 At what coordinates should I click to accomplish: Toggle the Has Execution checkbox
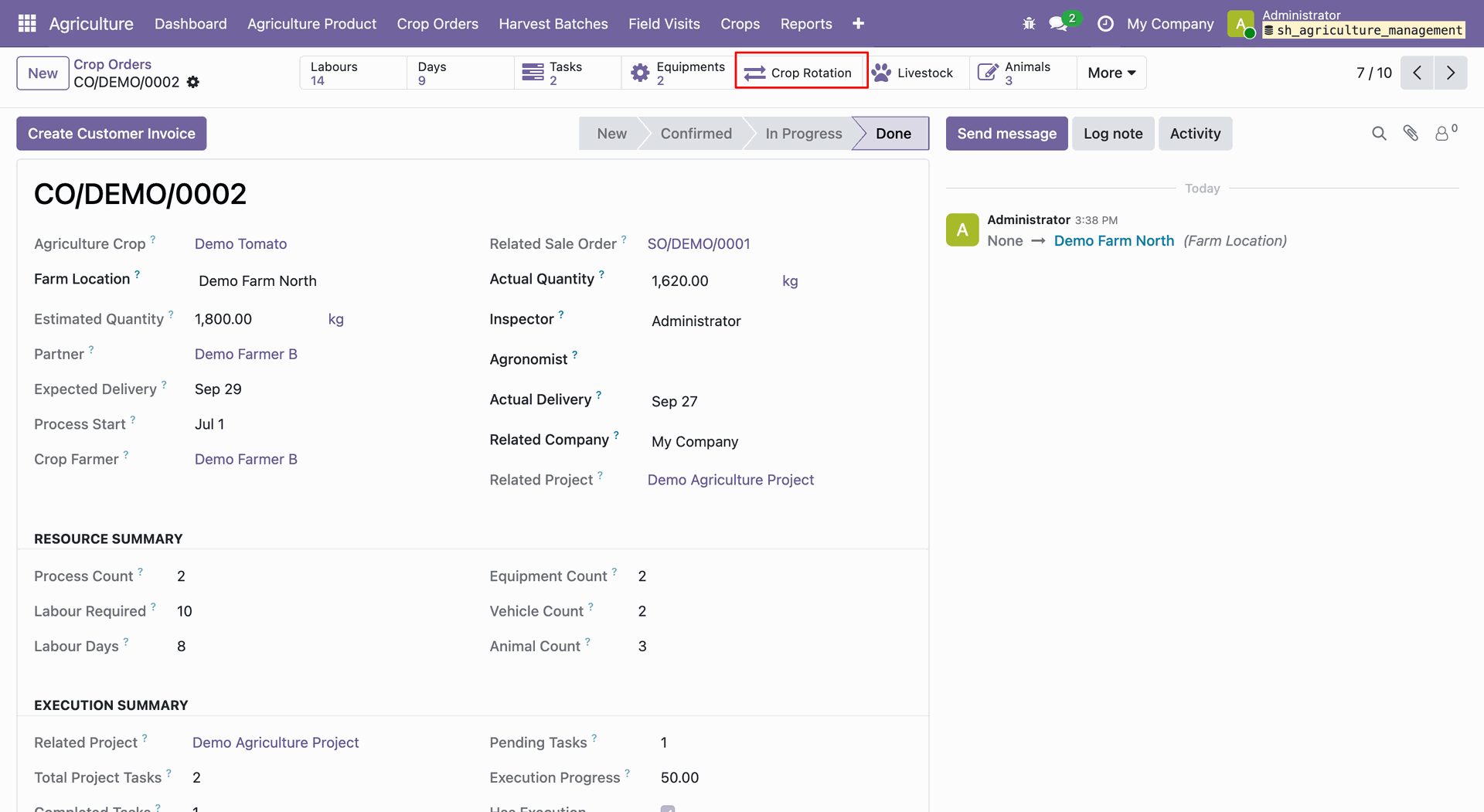click(x=668, y=809)
